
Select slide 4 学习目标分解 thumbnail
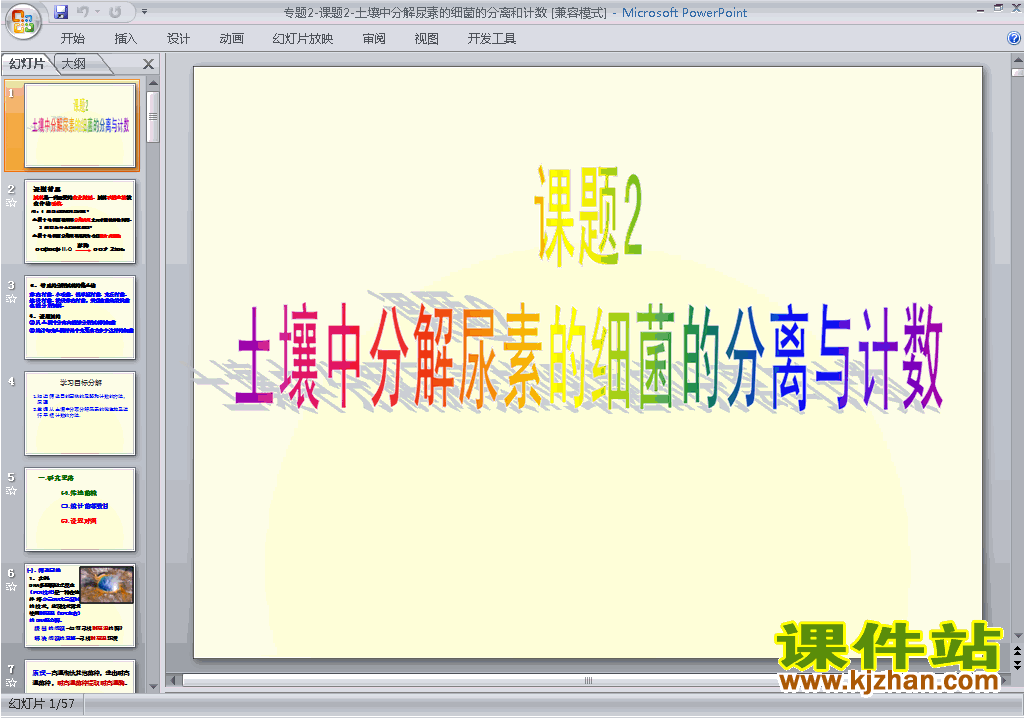point(80,414)
